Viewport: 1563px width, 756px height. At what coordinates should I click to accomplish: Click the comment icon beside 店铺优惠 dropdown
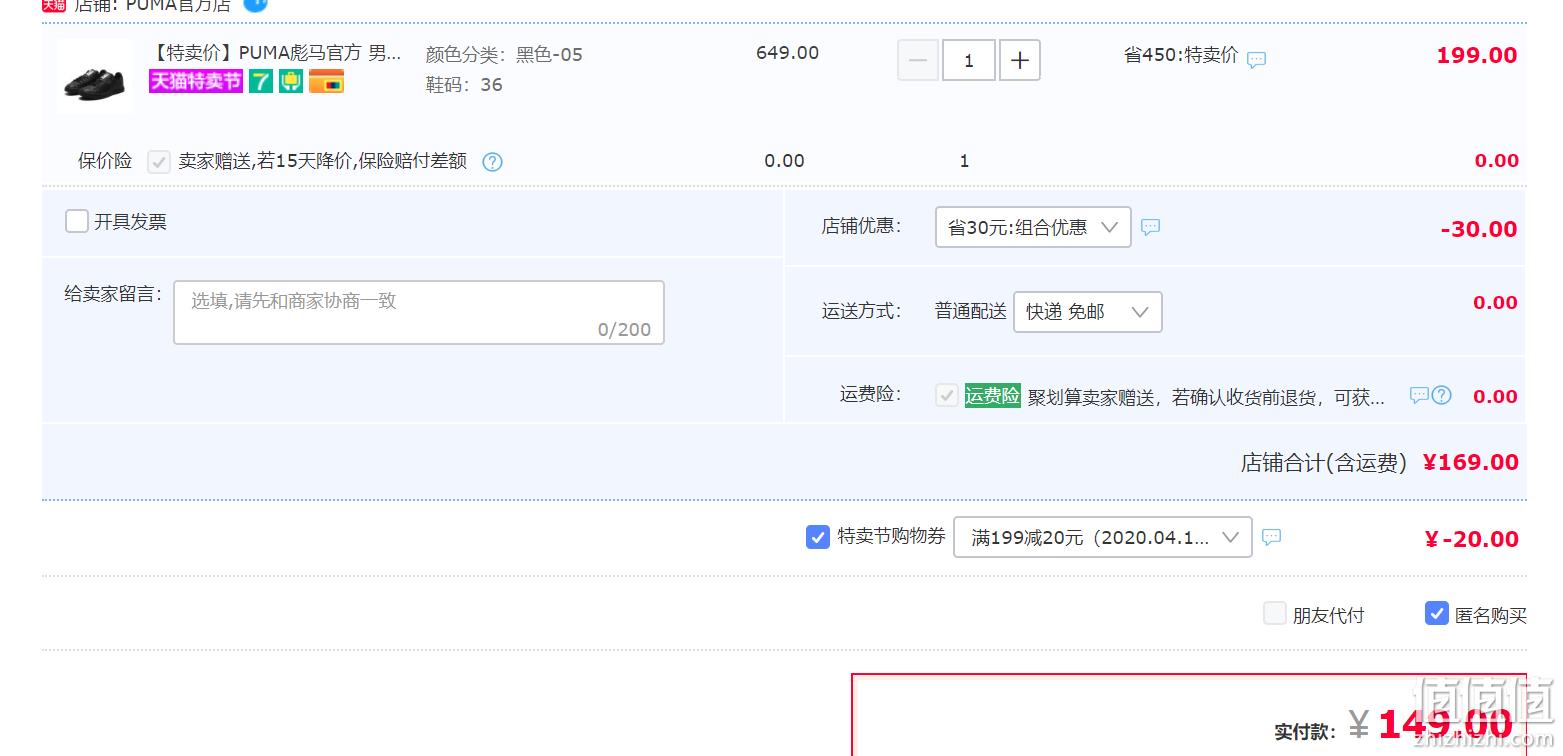point(1151,227)
